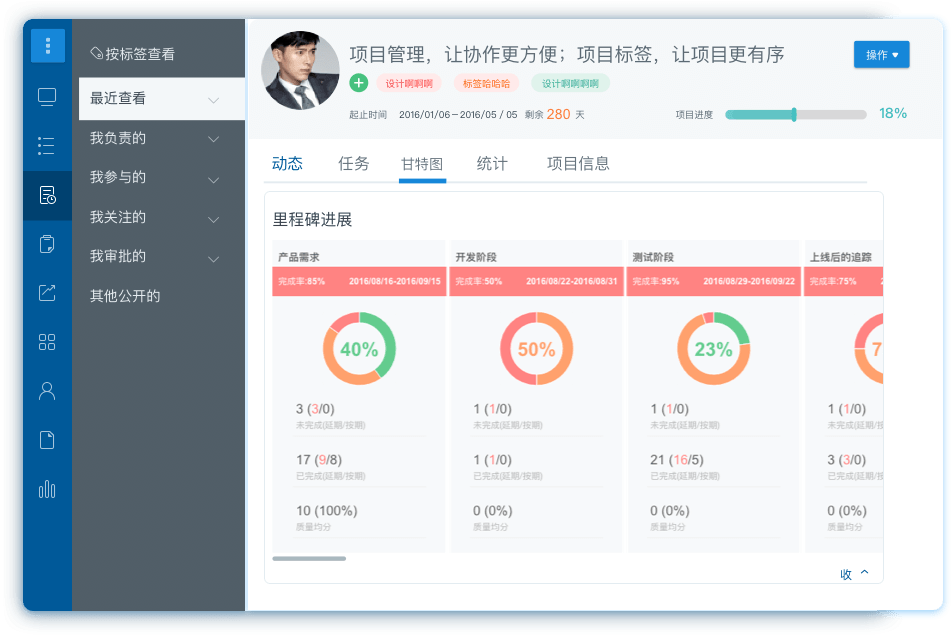The height and width of the screenshot is (638, 951).
Task: Click the 3 (3/0) unfinished count in 产品需求
Action: (315, 409)
